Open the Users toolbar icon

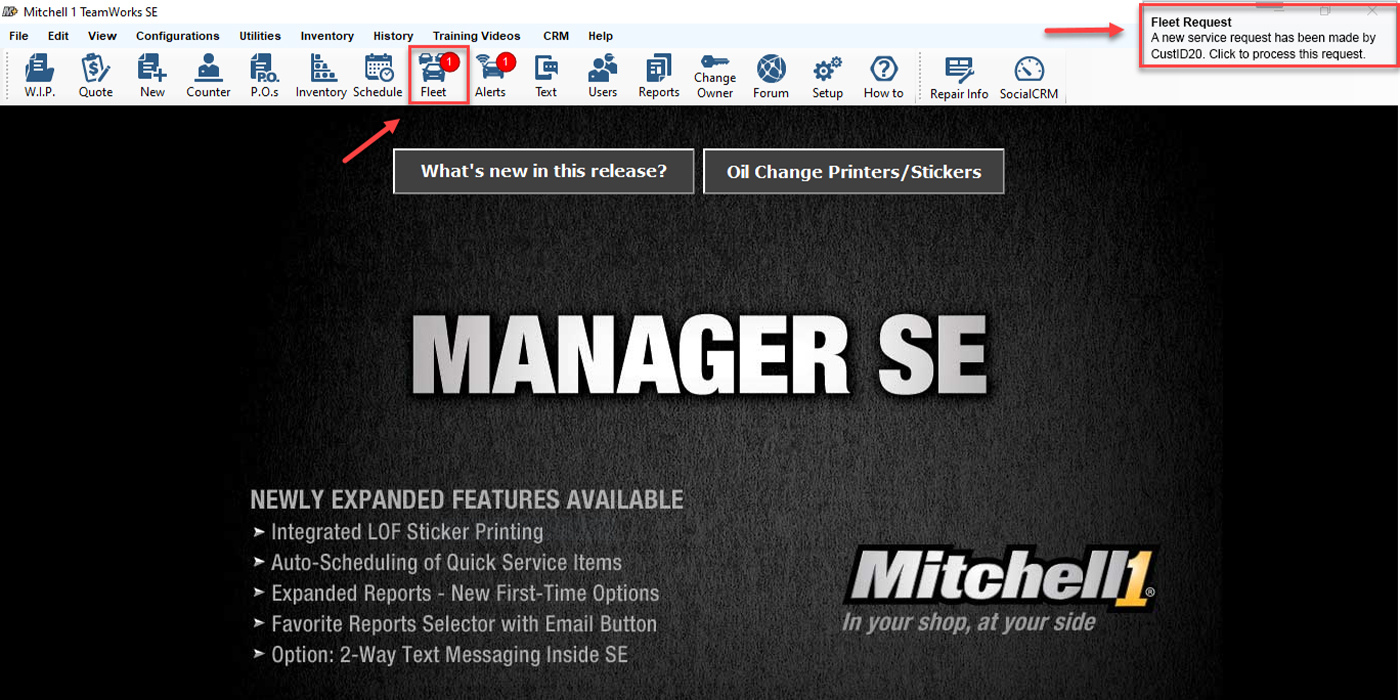[603, 77]
